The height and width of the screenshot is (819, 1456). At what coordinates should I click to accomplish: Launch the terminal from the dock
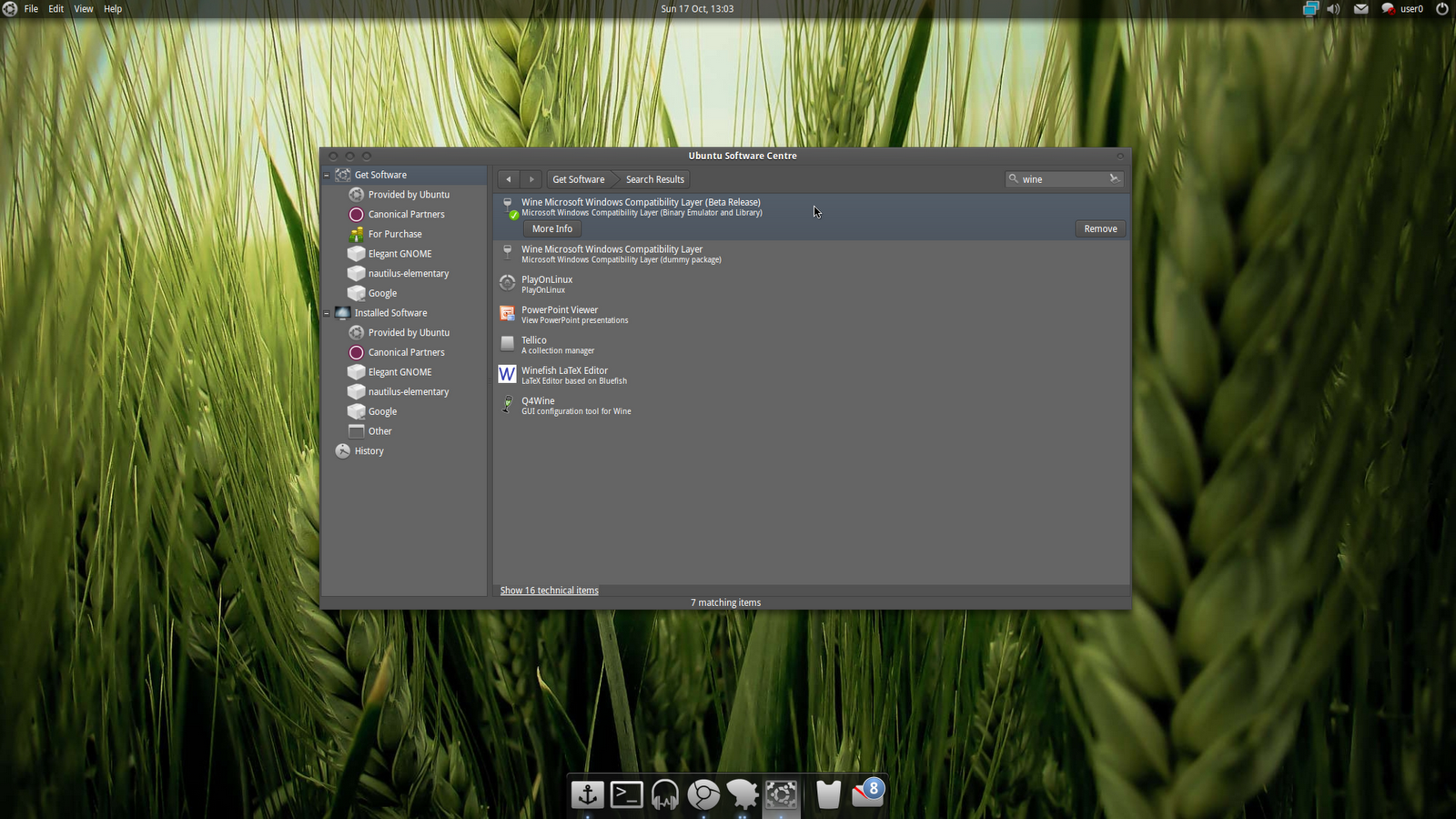(x=626, y=795)
